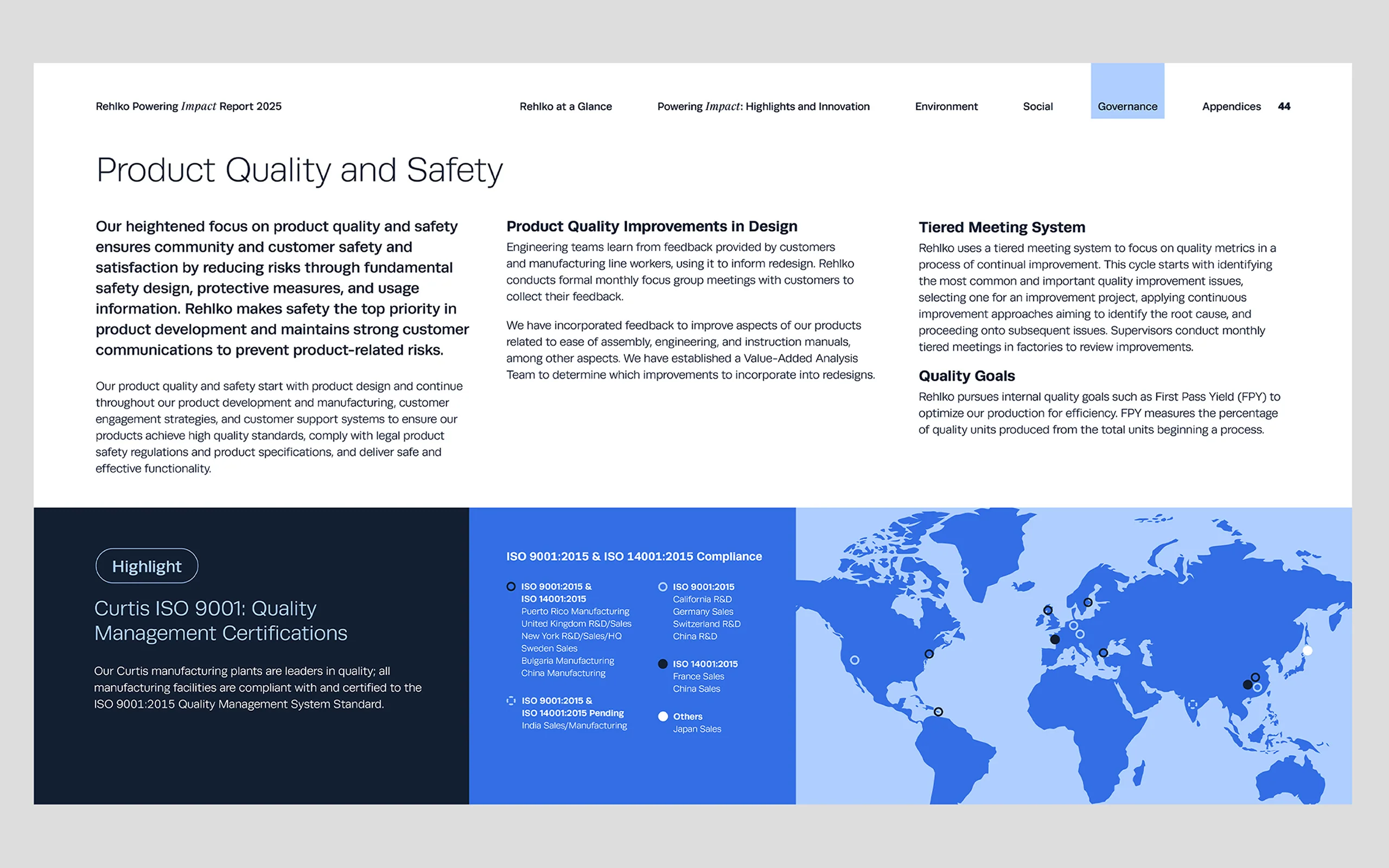Screen dimensions: 1389x868
Task: Click the dashed Pending legend icon
Action: (511, 700)
